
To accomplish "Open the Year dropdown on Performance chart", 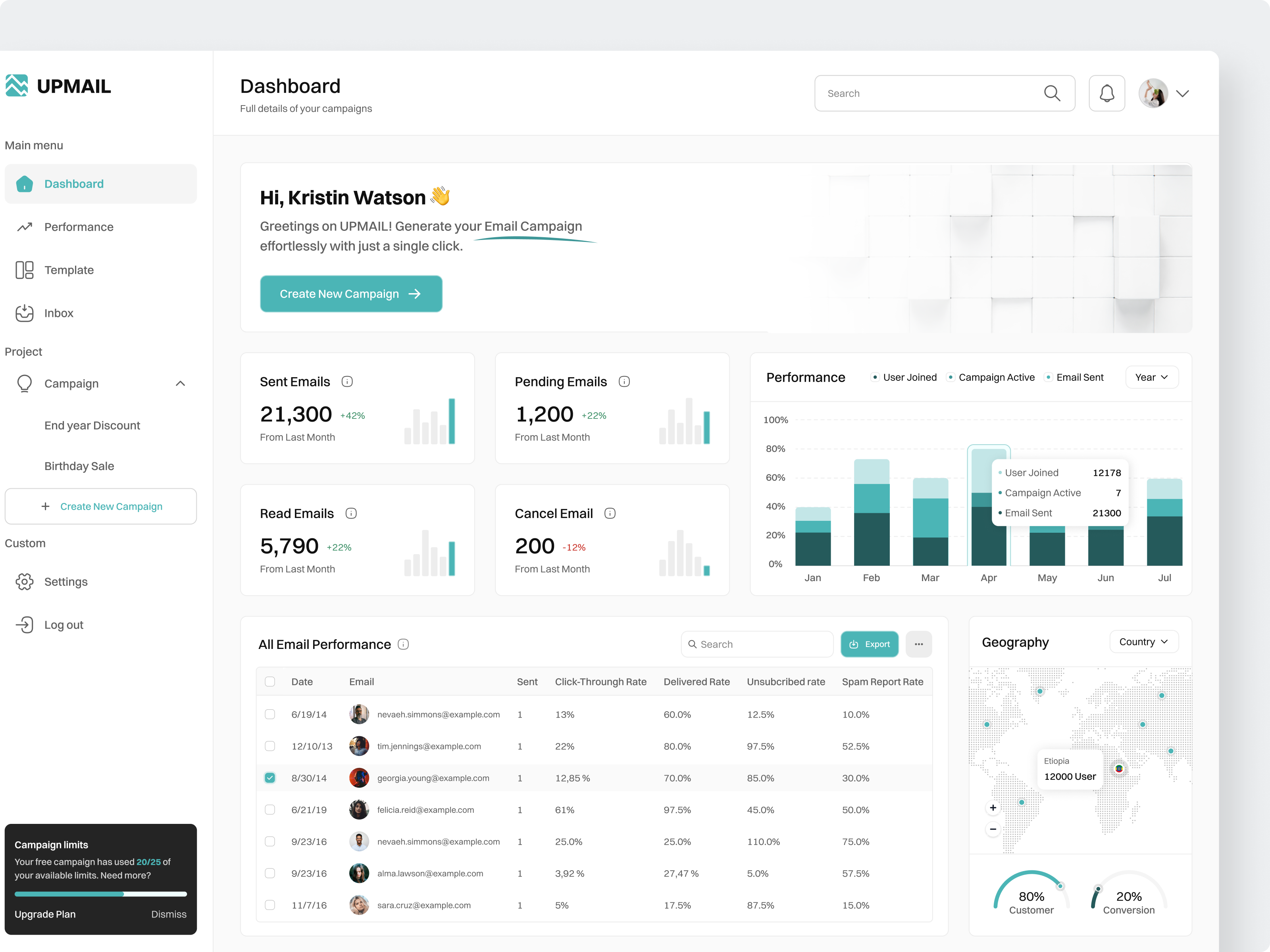I will point(1152,377).
